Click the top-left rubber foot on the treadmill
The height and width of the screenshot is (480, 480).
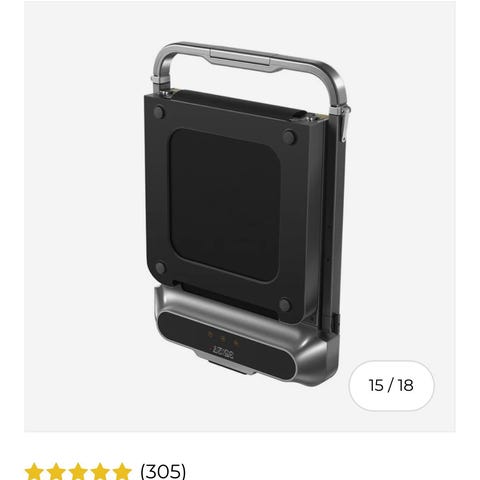159,112
